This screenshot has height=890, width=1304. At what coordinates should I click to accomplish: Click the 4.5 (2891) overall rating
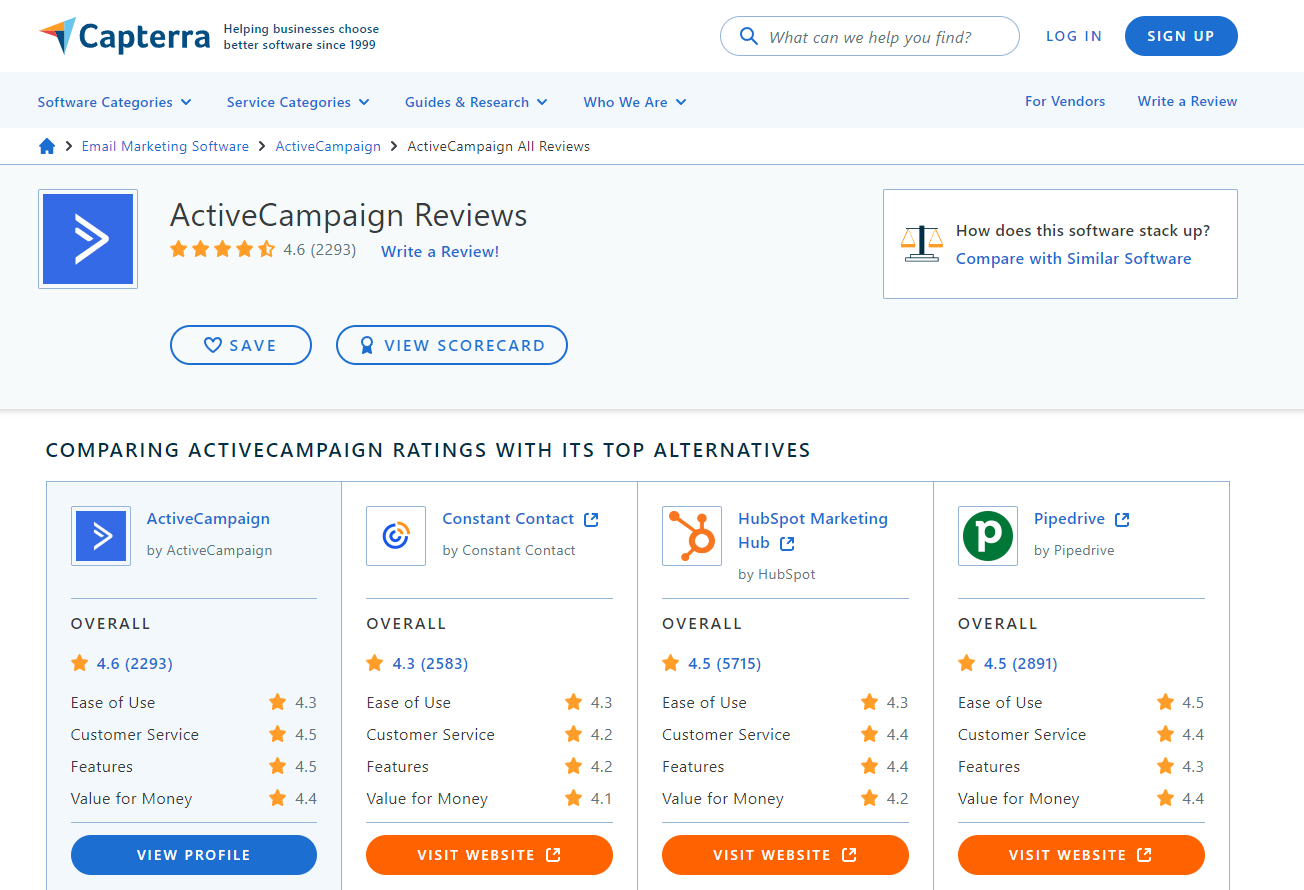(1021, 663)
